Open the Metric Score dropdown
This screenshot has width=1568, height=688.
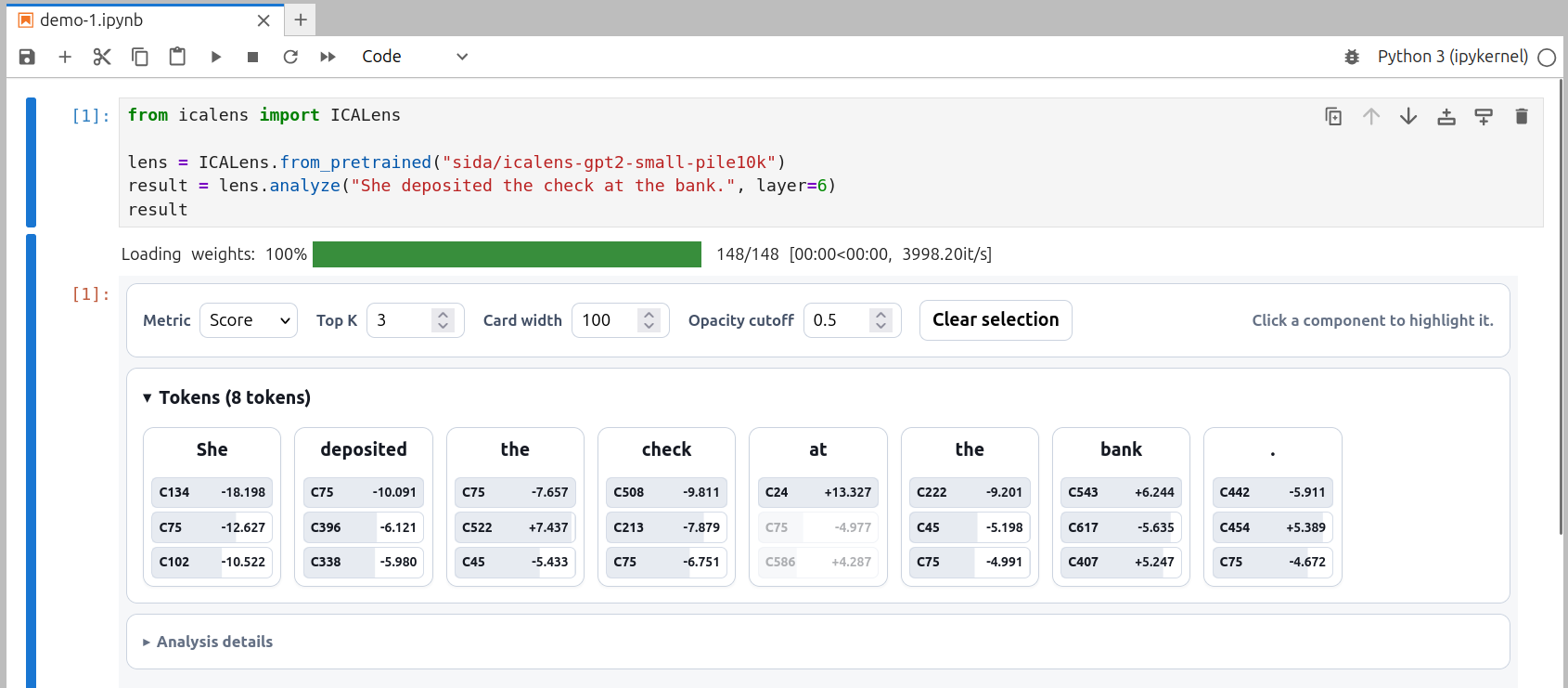pos(249,320)
